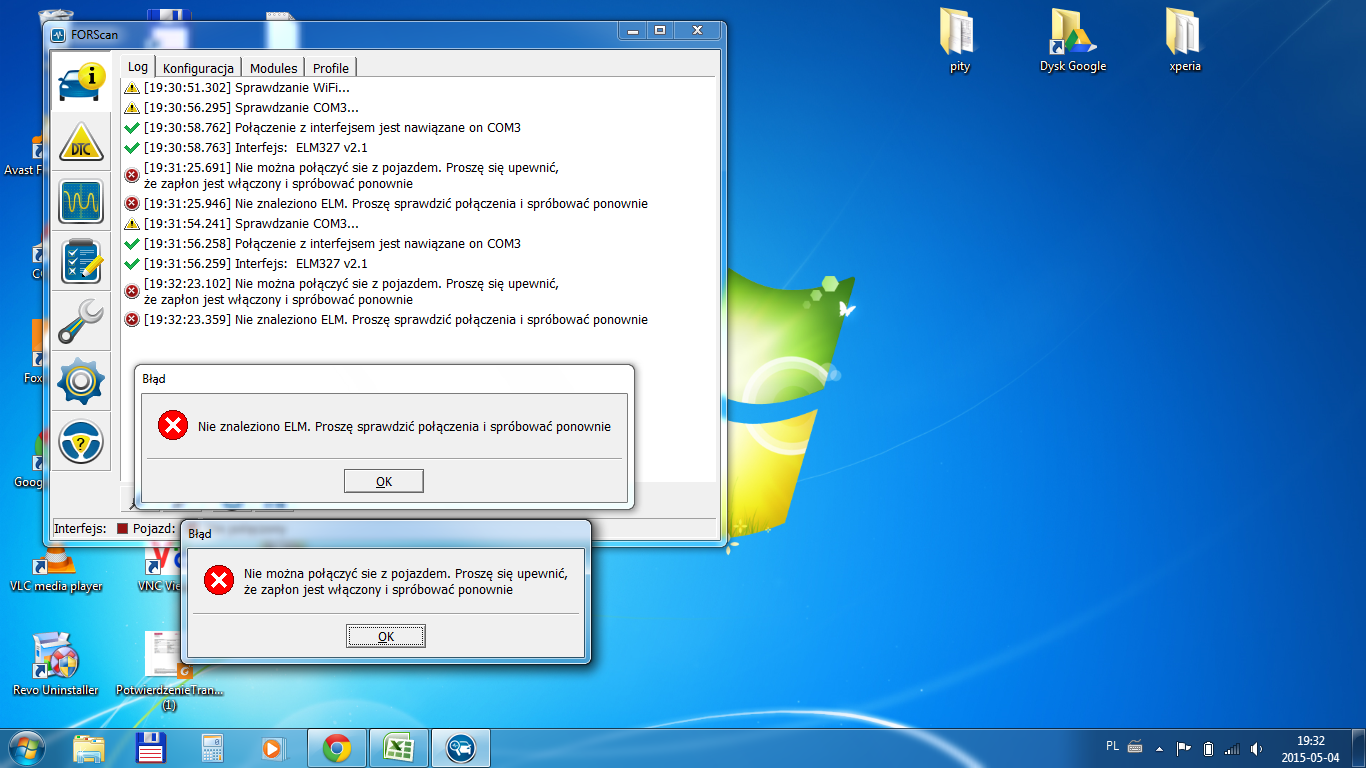Screen dimensions: 1366x768
Task: Switch to the Konfiguracja tab
Action: (198, 68)
